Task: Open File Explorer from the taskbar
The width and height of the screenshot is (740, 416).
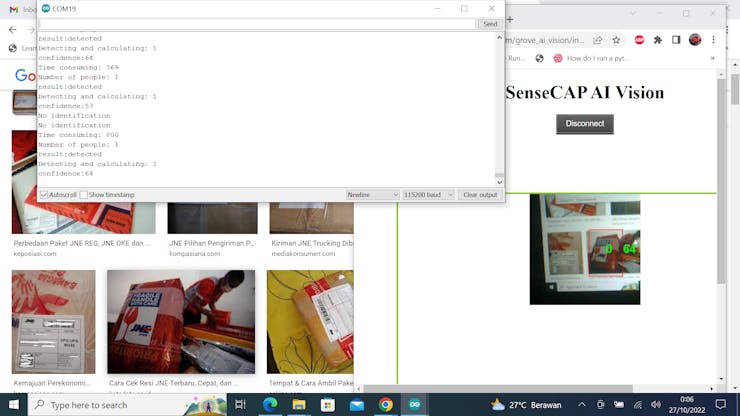Action: [299, 405]
